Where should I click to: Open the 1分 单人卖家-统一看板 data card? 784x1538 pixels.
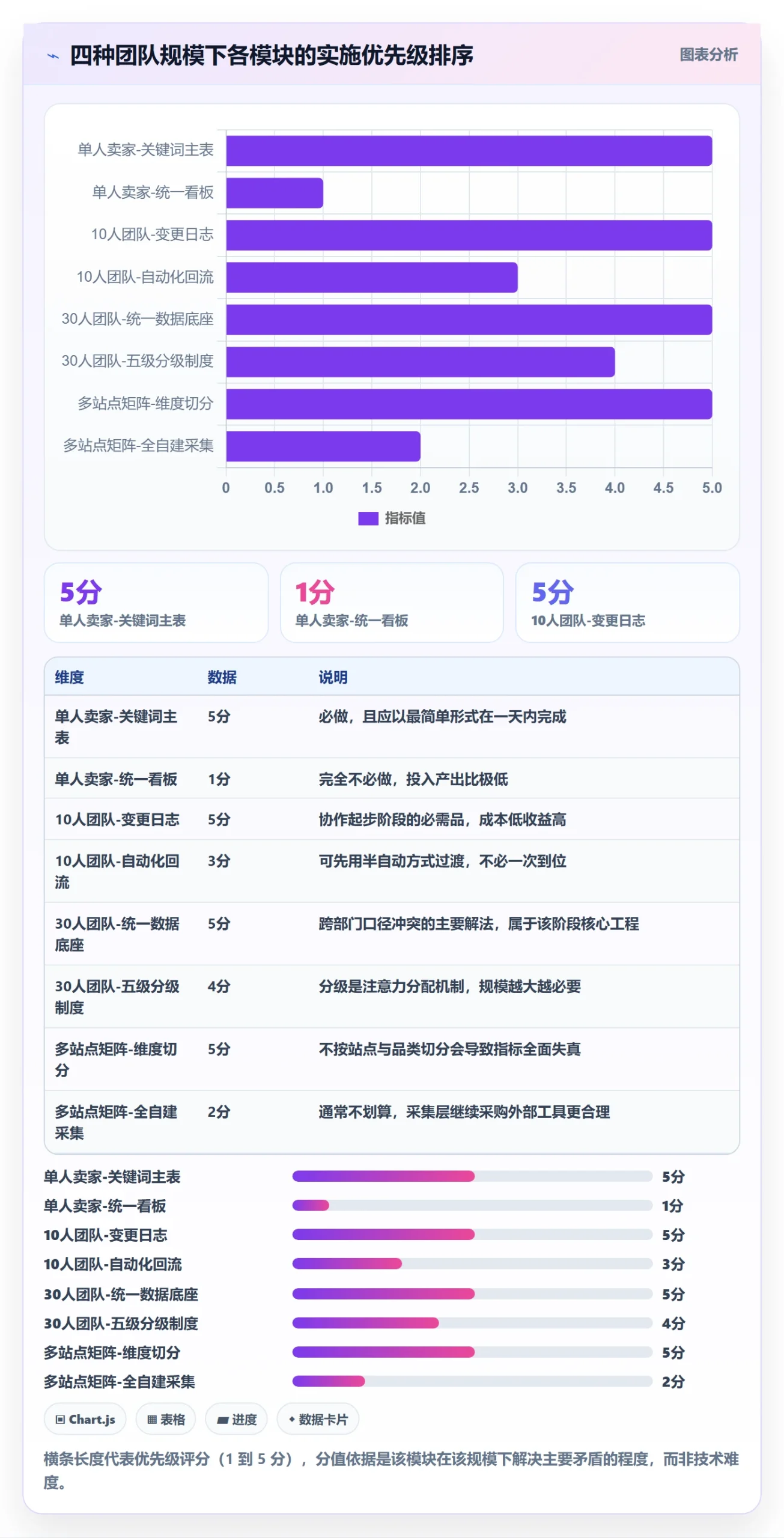tap(392, 603)
